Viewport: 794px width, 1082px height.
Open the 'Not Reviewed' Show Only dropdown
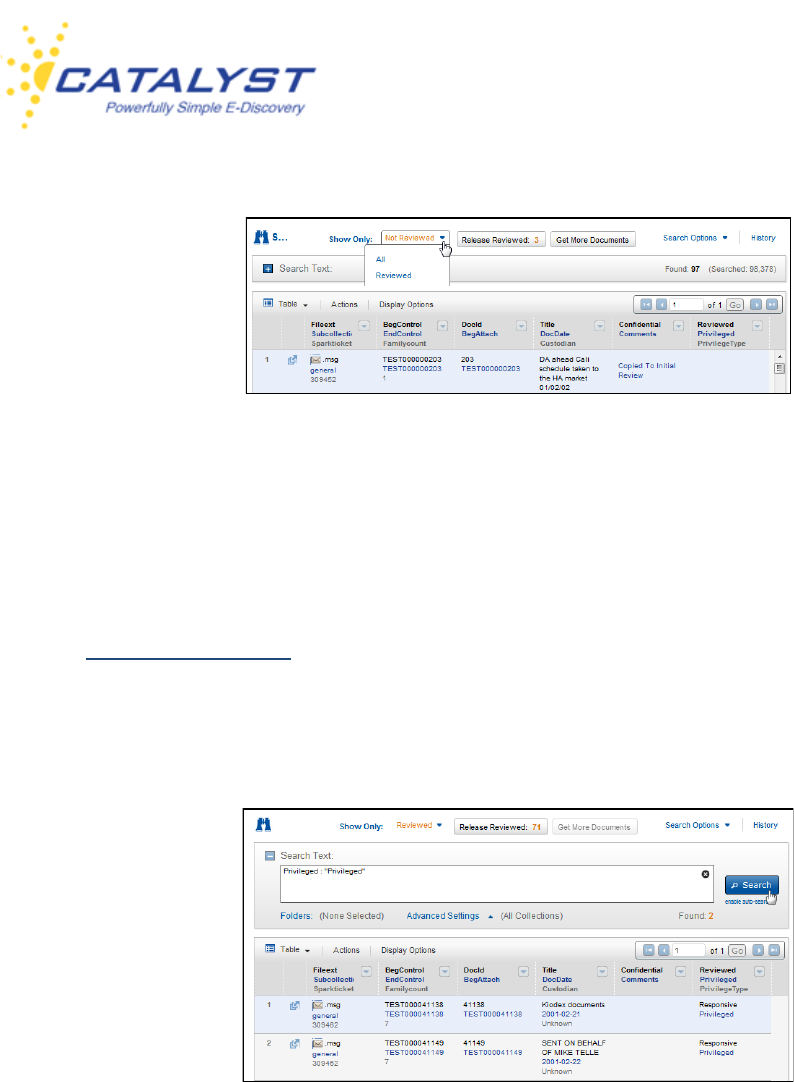(x=415, y=238)
